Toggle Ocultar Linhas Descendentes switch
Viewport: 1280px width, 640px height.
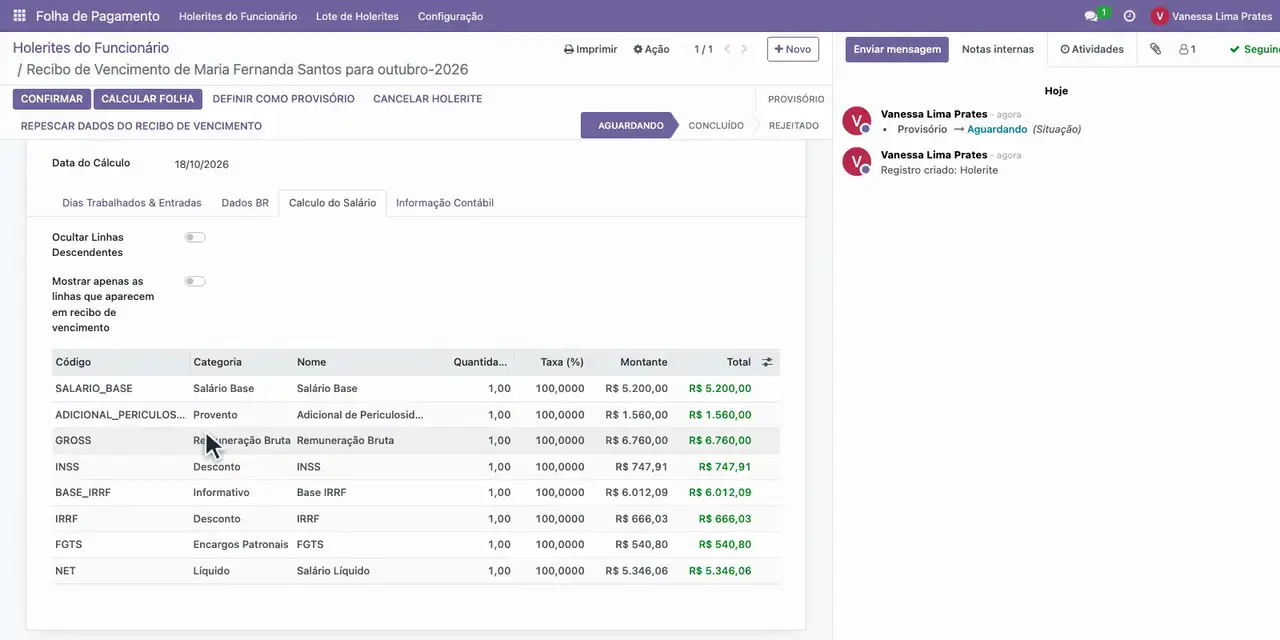click(195, 237)
